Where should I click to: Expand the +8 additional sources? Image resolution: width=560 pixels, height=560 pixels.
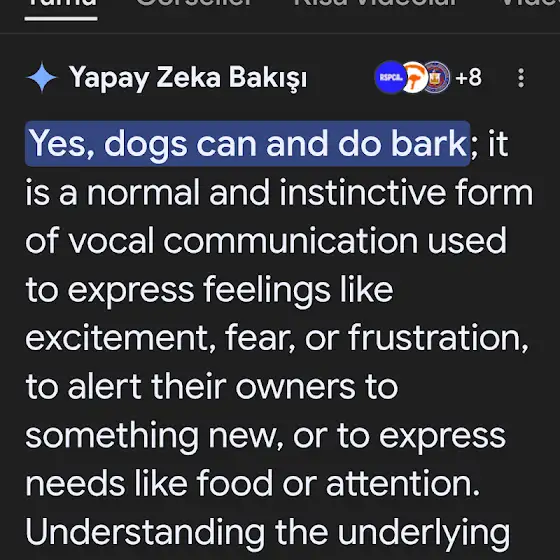[x=469, y=78]
